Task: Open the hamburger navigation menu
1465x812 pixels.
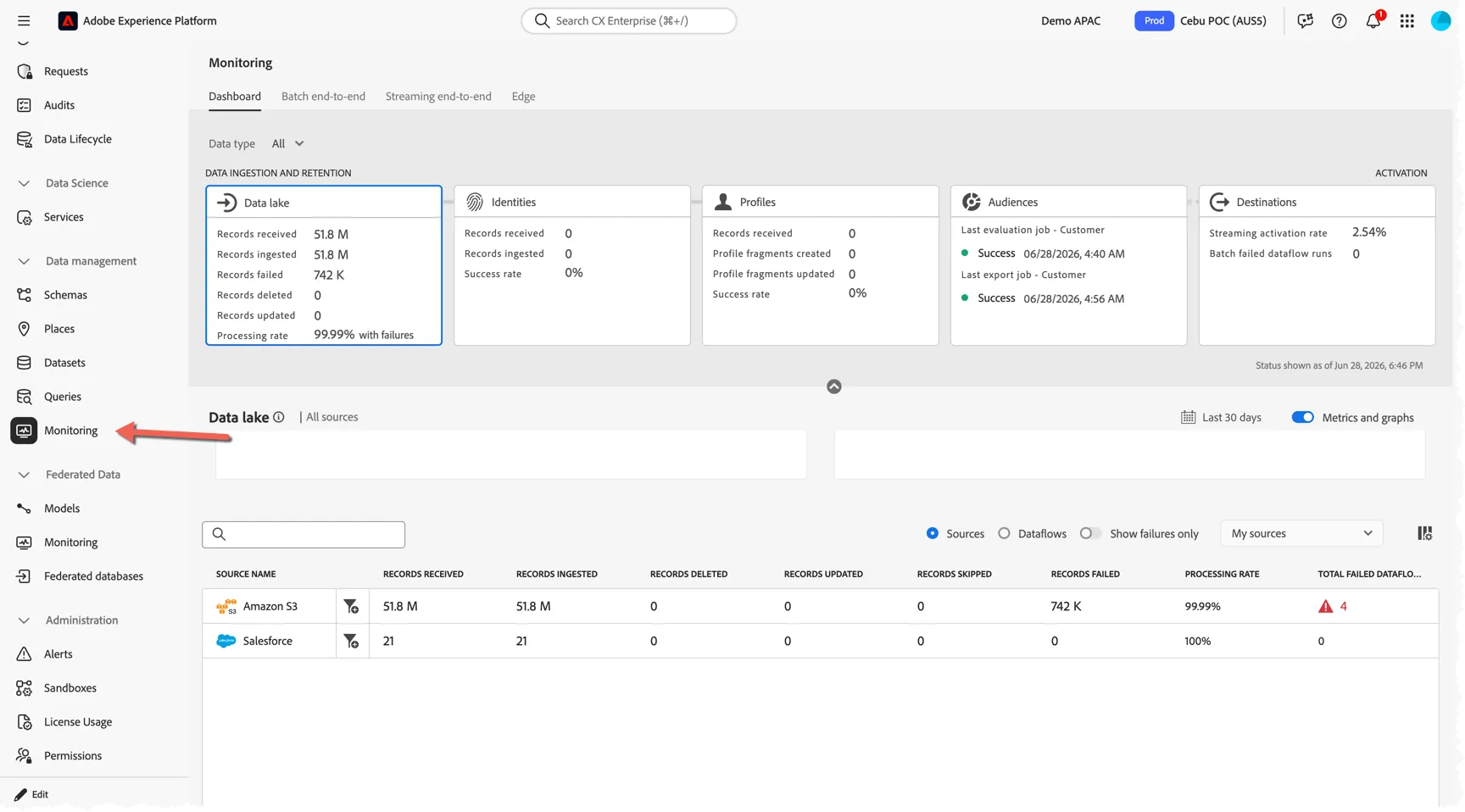Action: coord(24,20)
